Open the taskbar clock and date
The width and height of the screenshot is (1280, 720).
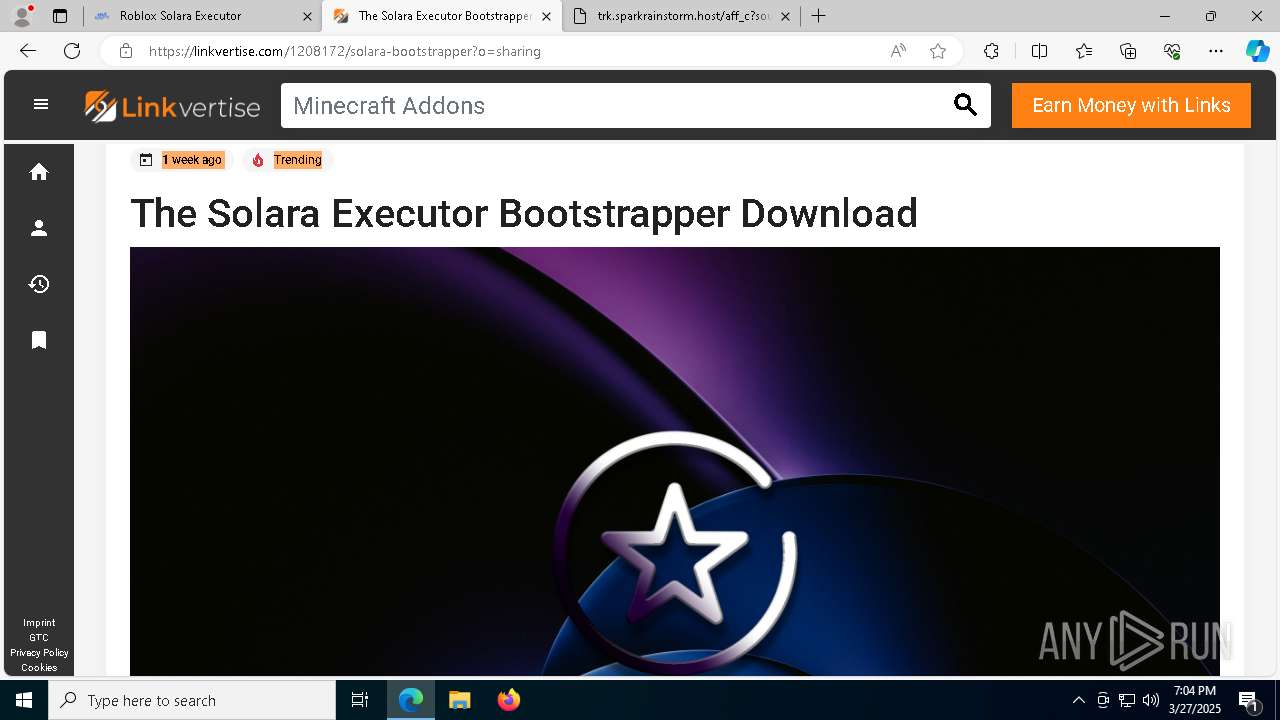1194,700
